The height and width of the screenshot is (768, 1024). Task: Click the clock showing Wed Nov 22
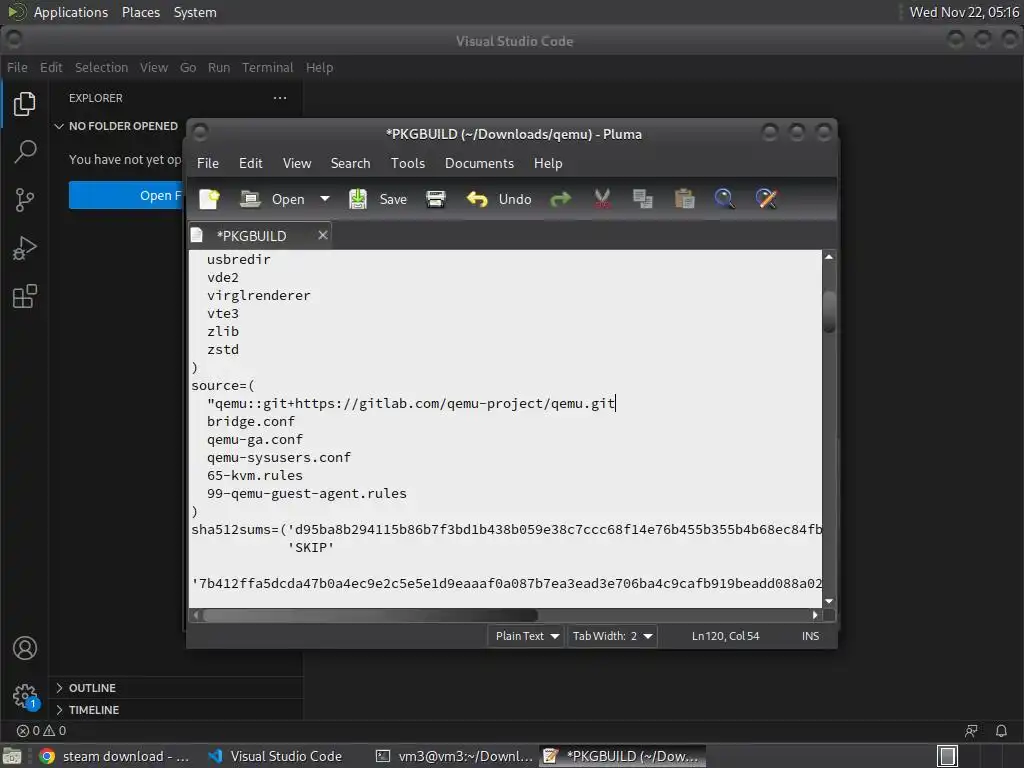964,12
